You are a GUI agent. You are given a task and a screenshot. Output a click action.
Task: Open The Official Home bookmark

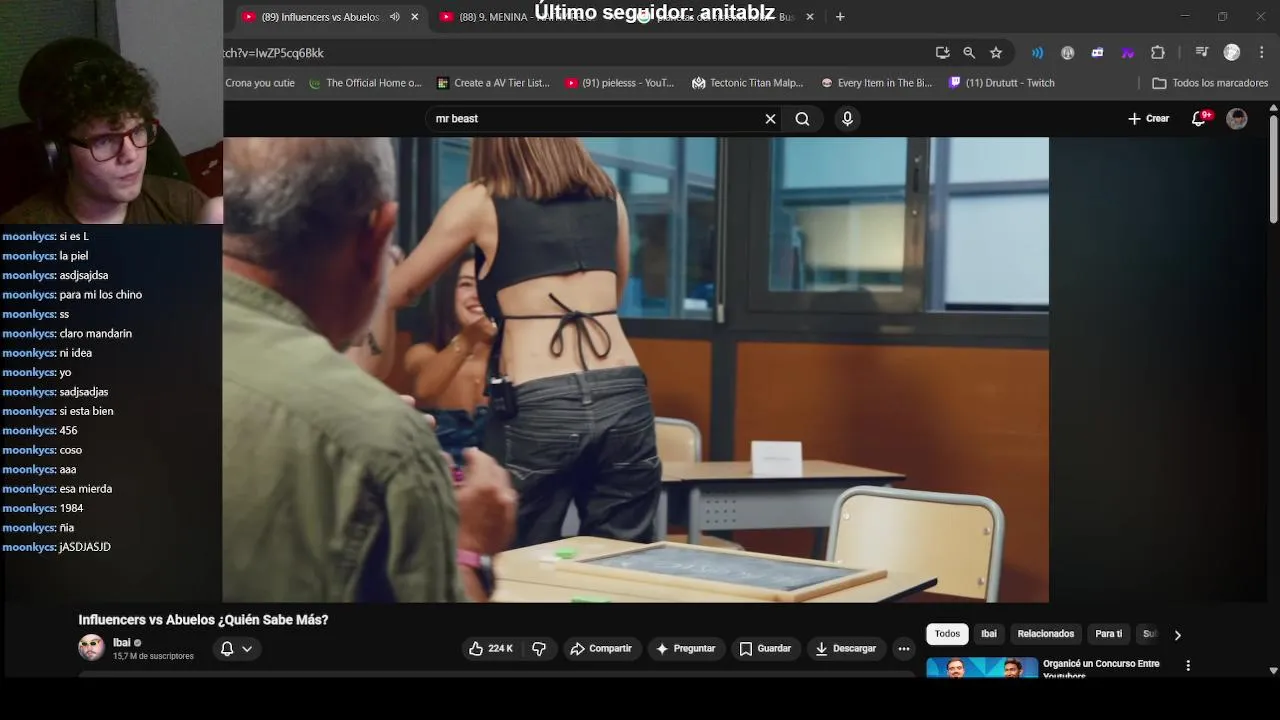pyautogui.click(x=365, y=83)
